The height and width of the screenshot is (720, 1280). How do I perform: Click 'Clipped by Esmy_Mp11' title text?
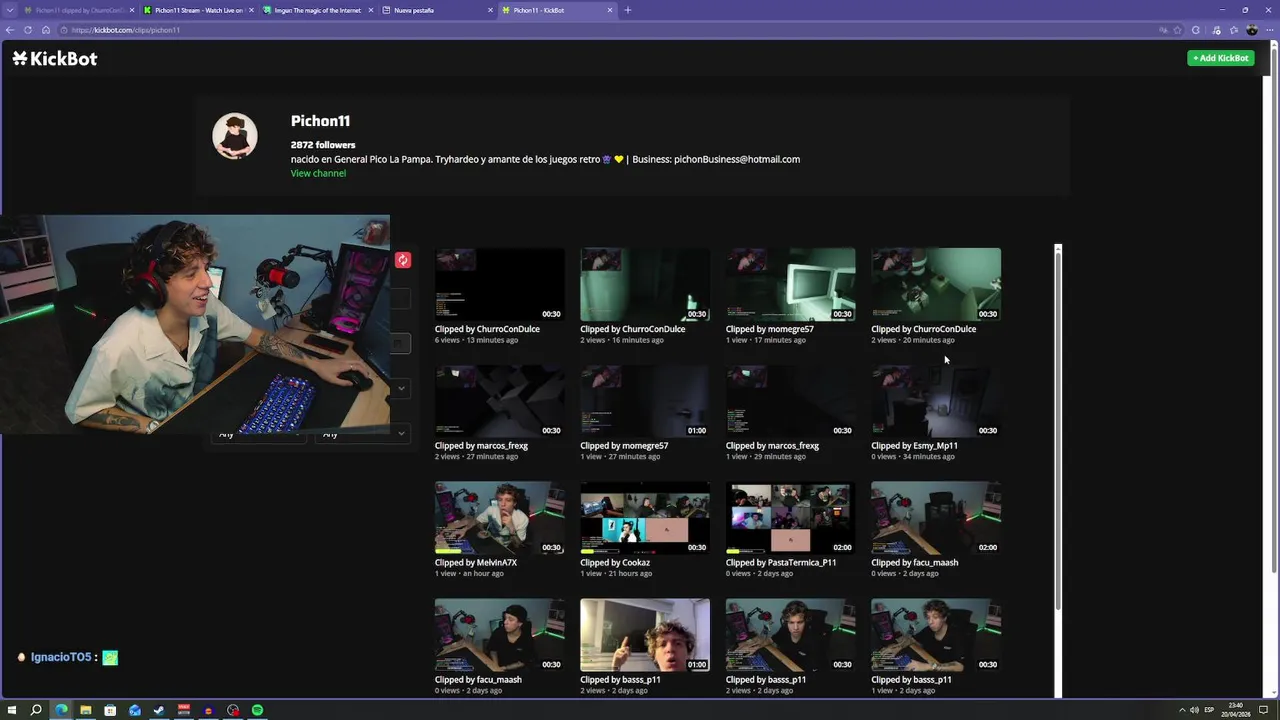pyautogui.click(x=914, y=446)
